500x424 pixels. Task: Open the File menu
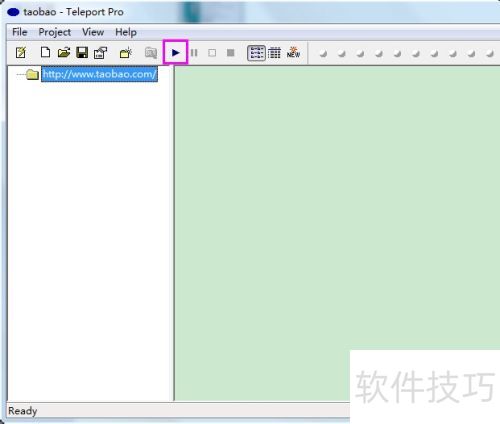point(20,32)
